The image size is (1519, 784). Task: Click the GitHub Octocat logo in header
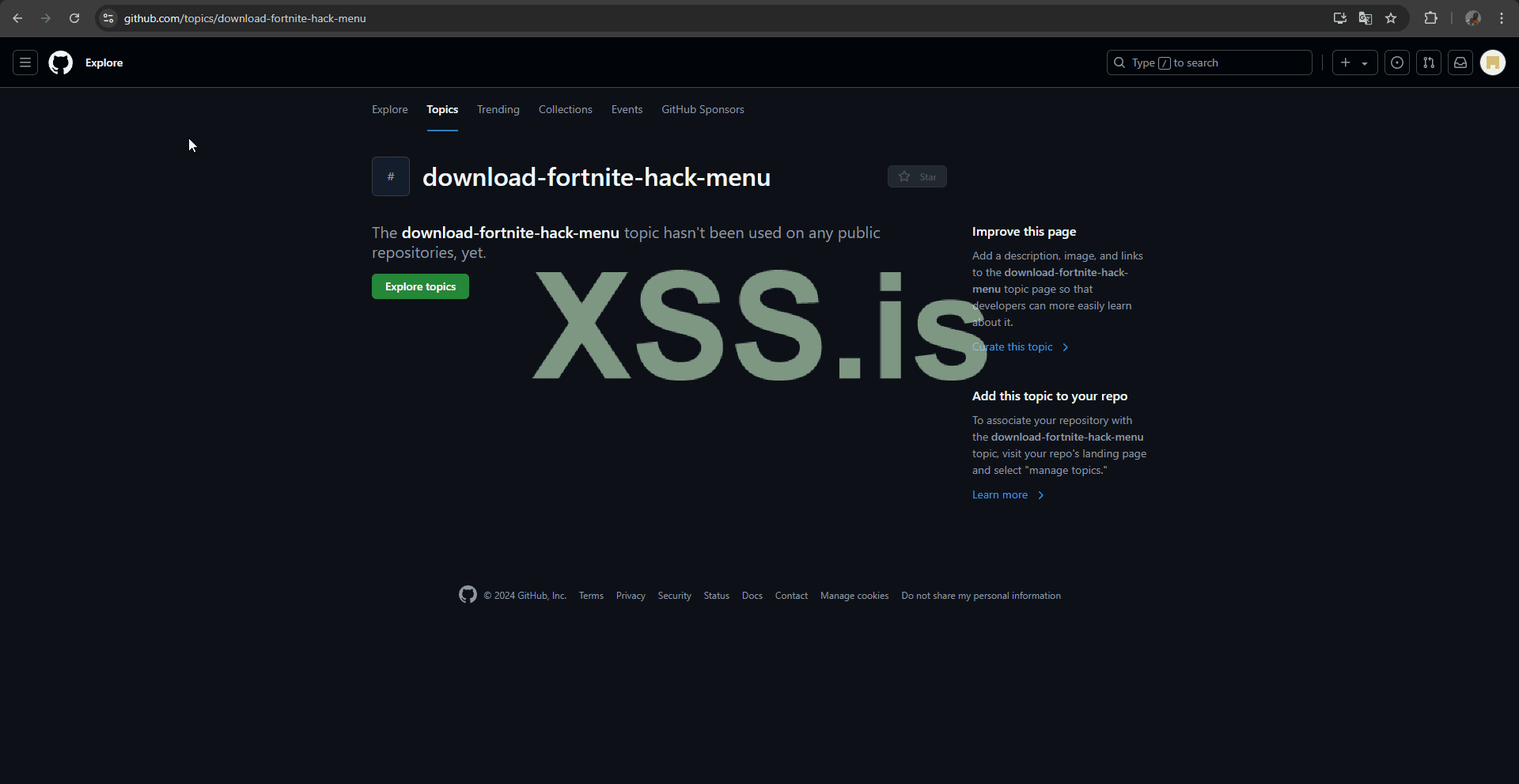point(61,62)
